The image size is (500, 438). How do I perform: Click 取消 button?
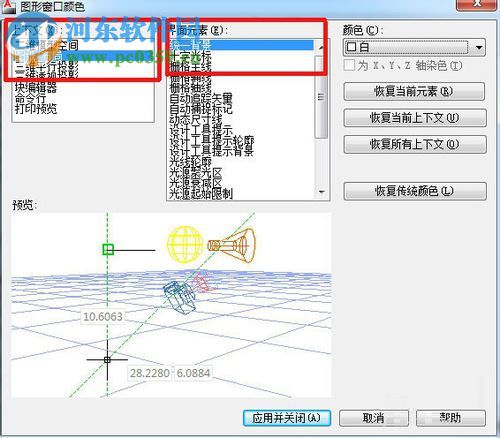pyautogui.click(x=374, y=418)
